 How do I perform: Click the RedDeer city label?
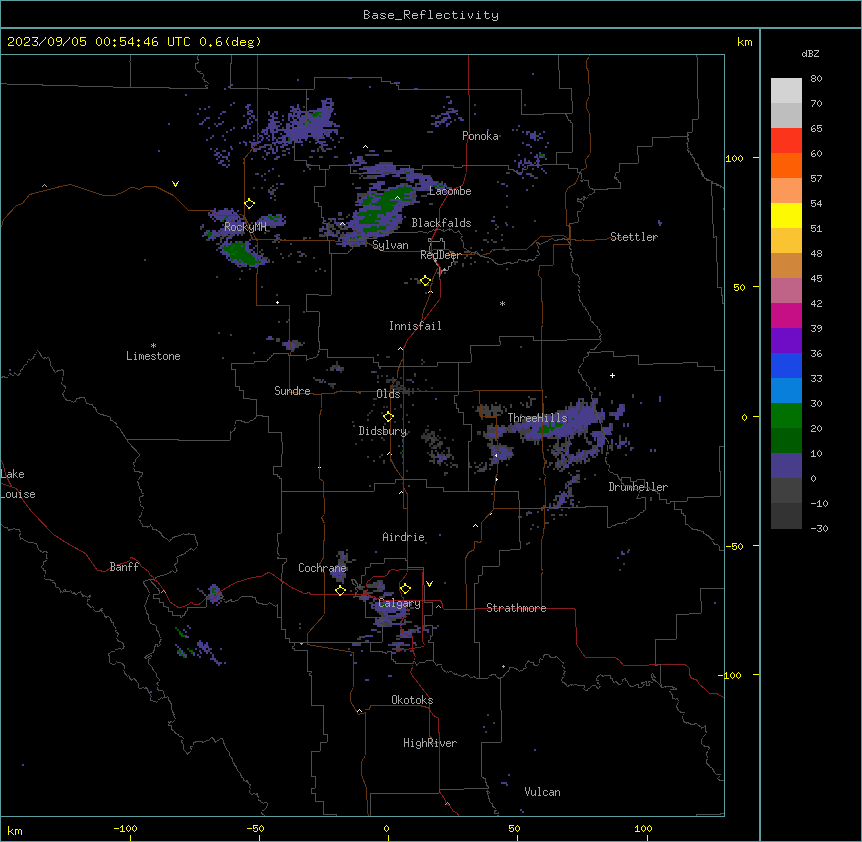(440, 255)
